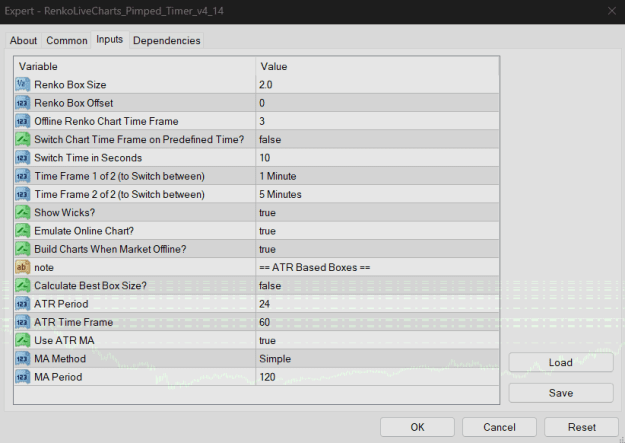
Task: Click the Emulate Online Chart boolean icon
Action: click(x=22, y=231)
